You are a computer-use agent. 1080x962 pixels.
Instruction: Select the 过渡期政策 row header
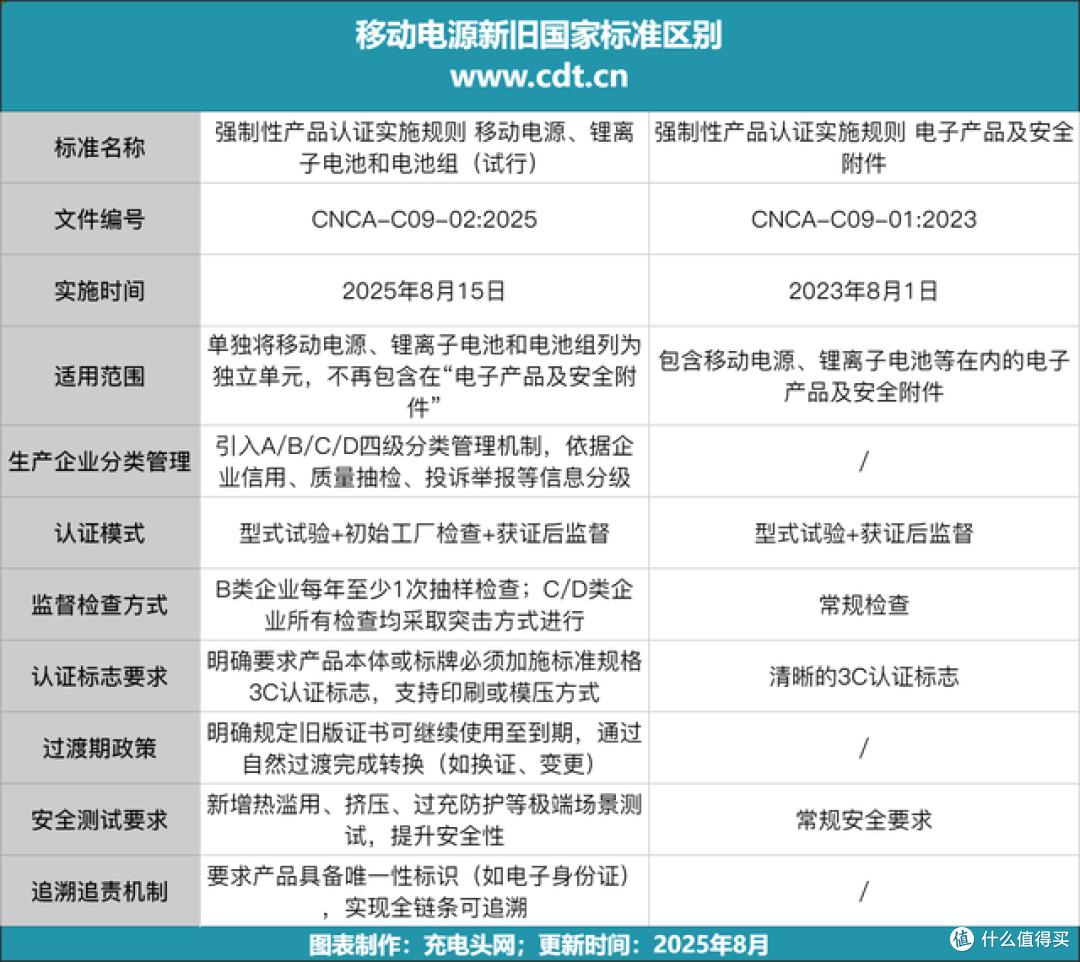point(100,748)
